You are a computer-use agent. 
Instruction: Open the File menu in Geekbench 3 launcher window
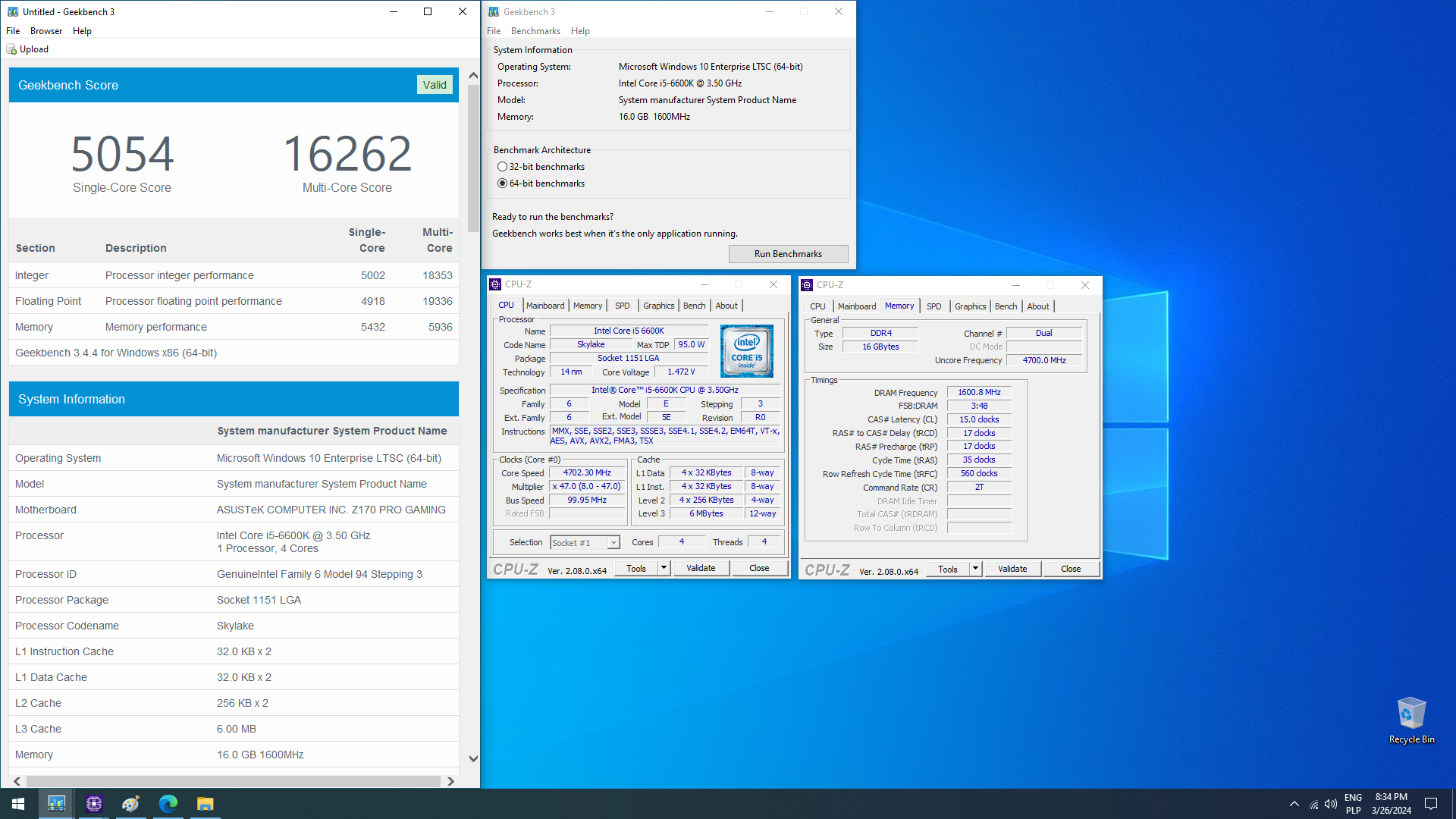coord(494,31)
